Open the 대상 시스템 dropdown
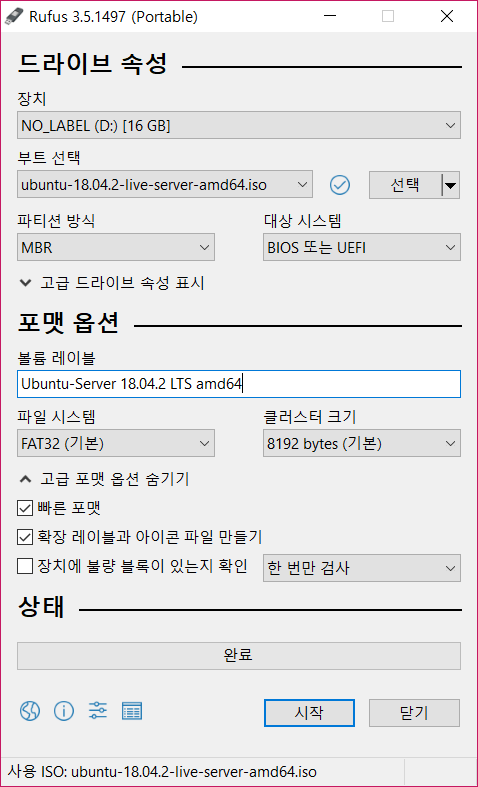Viewport: 478px width, 787px height. [362, 247]
